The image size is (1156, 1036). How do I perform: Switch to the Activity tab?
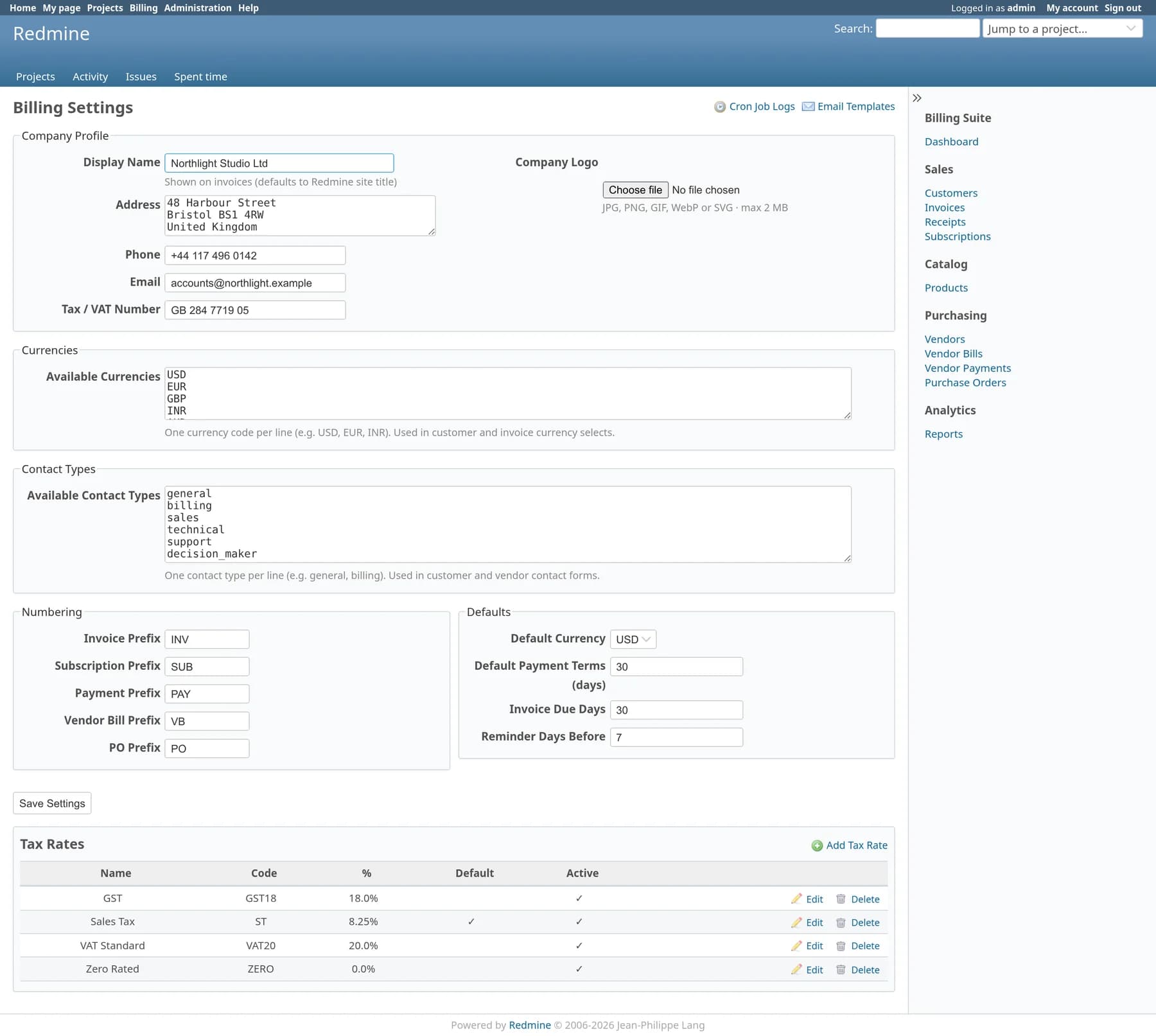pyautogui.click(x=90, y=76)
